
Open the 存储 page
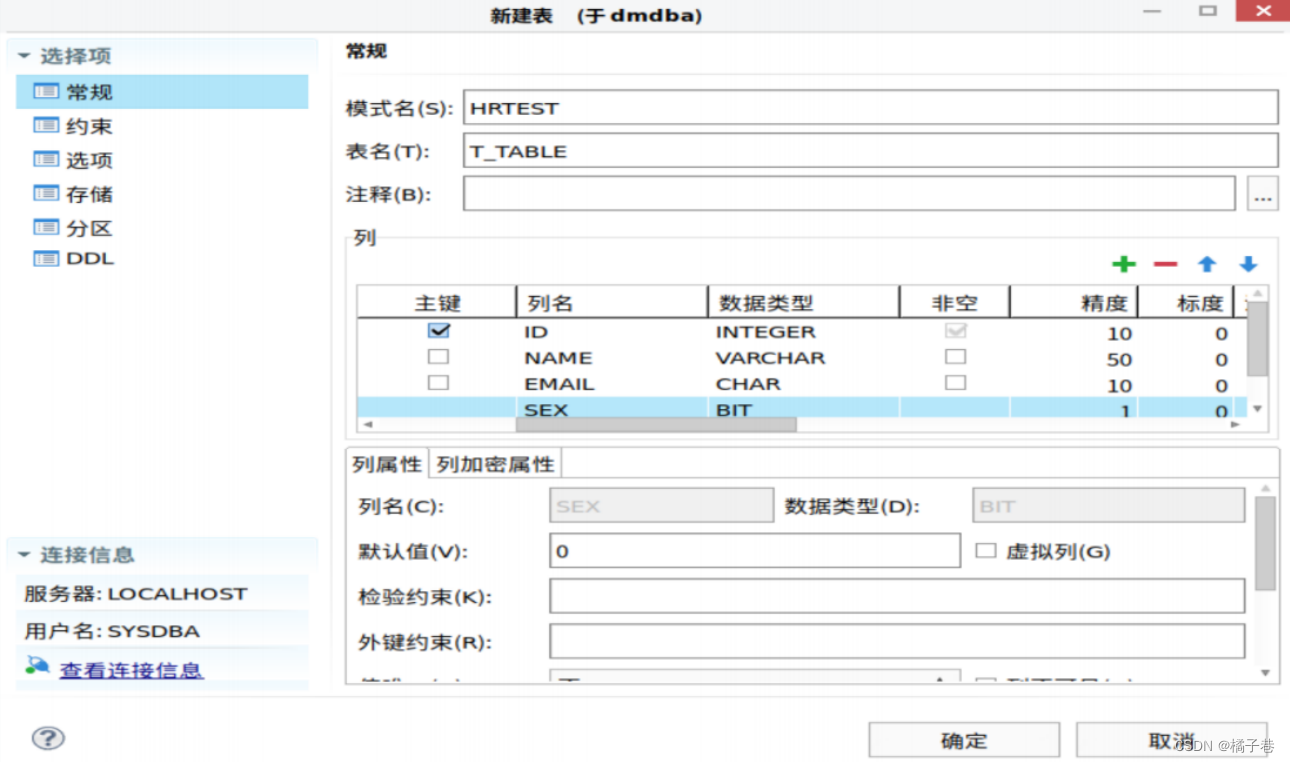click(x=89, y=194)
